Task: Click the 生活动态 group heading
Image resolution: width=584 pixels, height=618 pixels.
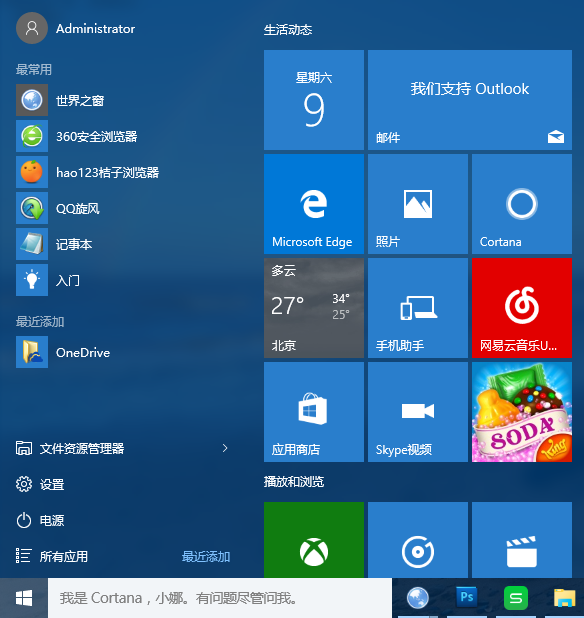Action: click(x=288, y=30)
